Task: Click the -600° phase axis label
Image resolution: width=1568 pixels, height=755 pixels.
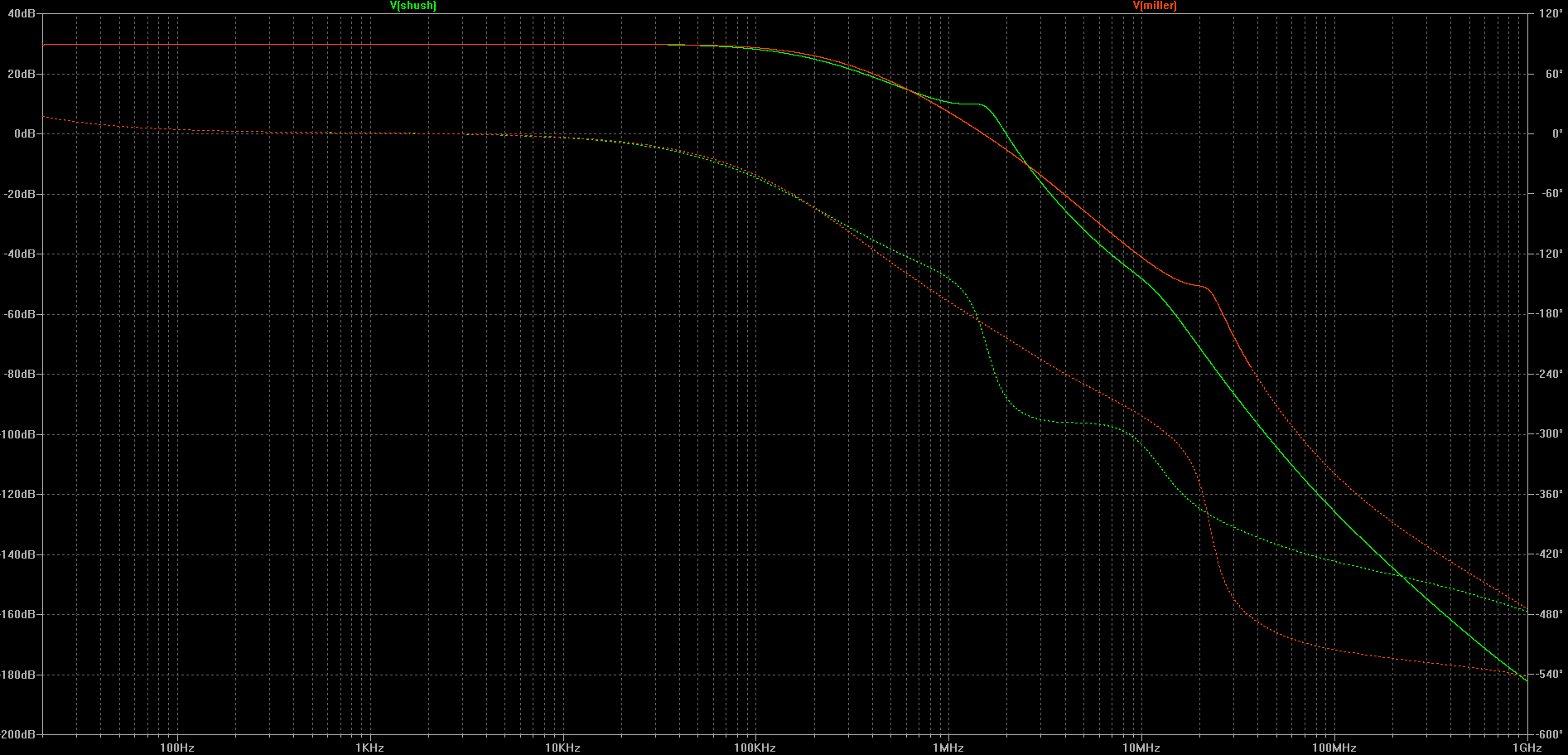Action: (1549, 734)
